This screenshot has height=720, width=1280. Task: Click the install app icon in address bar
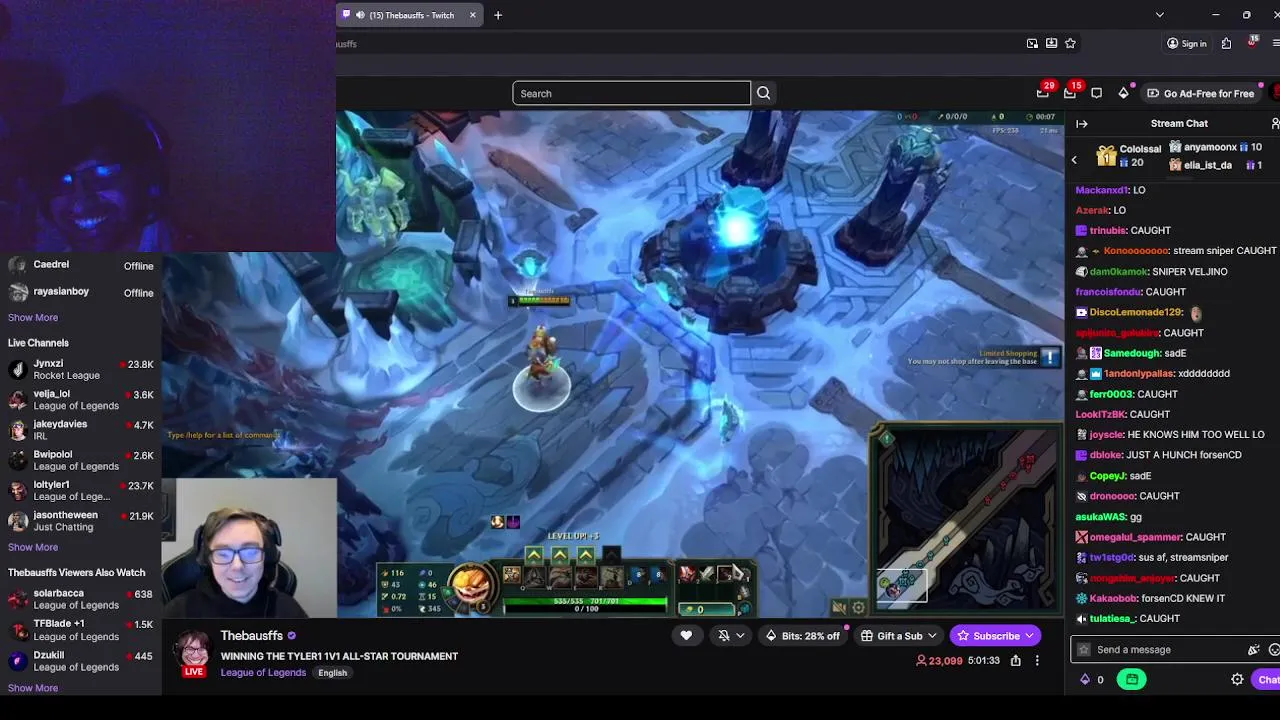tap(1051, 44)
